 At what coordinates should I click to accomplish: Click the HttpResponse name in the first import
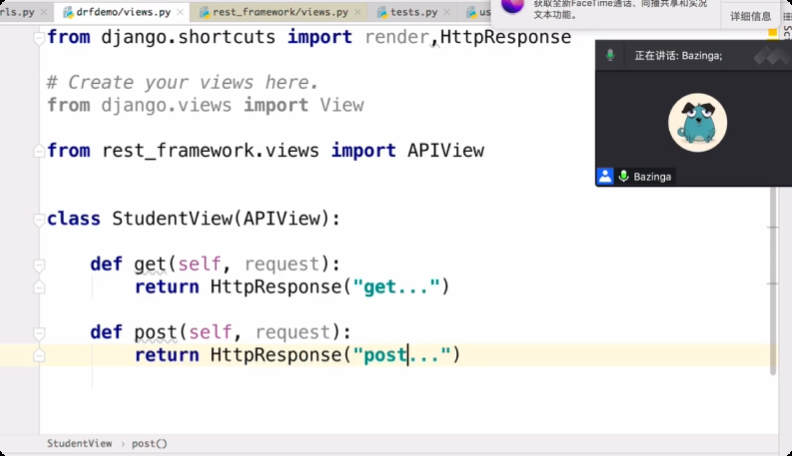[x=506, y=37]
